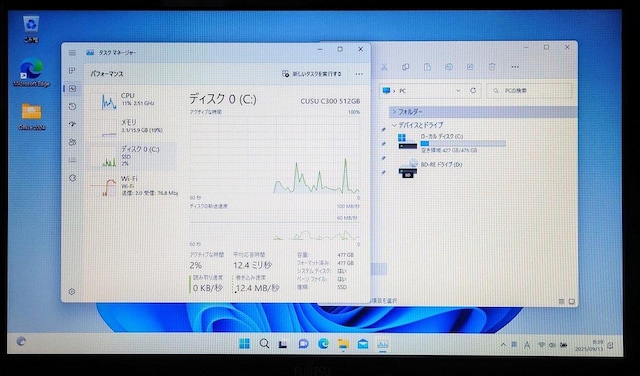640x376 pixels.
Task: Click 新しいタスクを実行する button
Action: point(311,74)
